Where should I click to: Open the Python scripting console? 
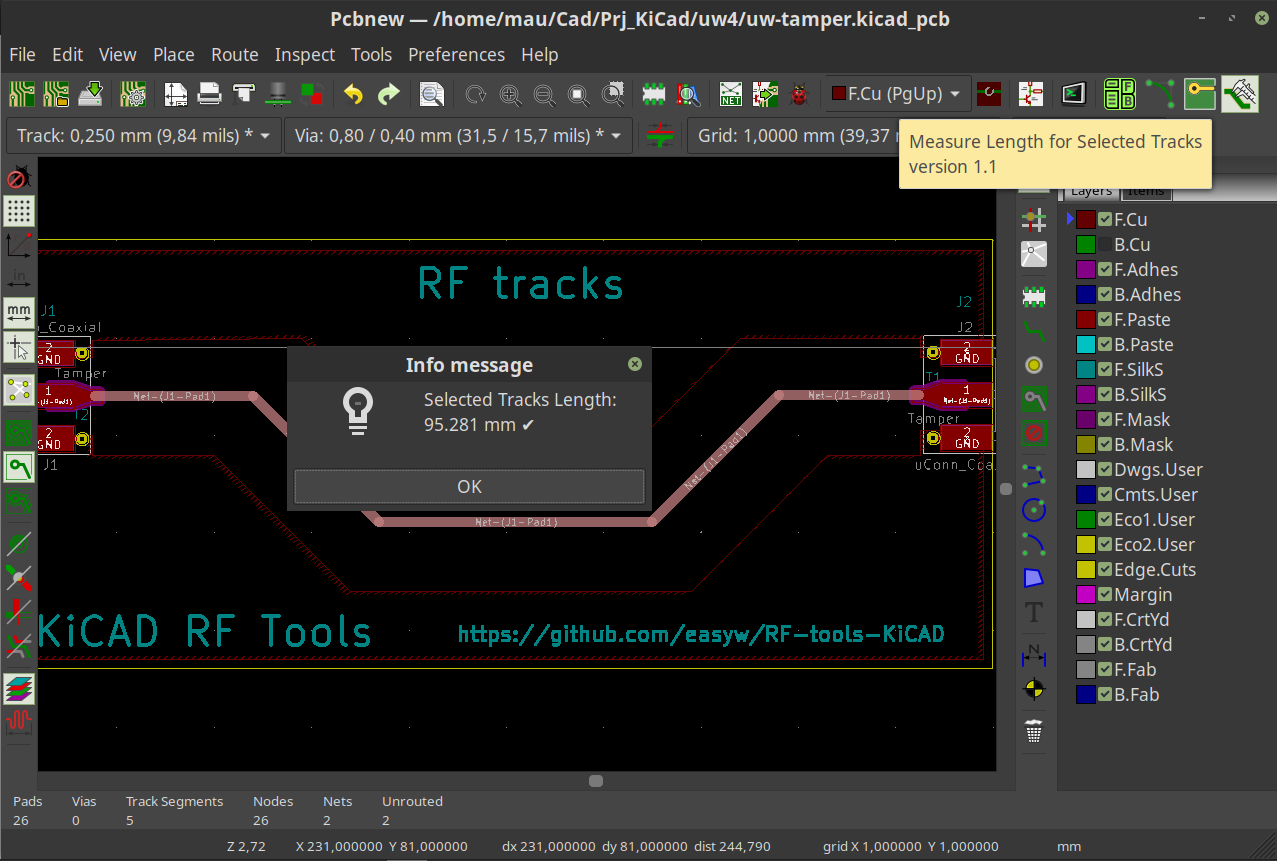tap(1073, 94)
